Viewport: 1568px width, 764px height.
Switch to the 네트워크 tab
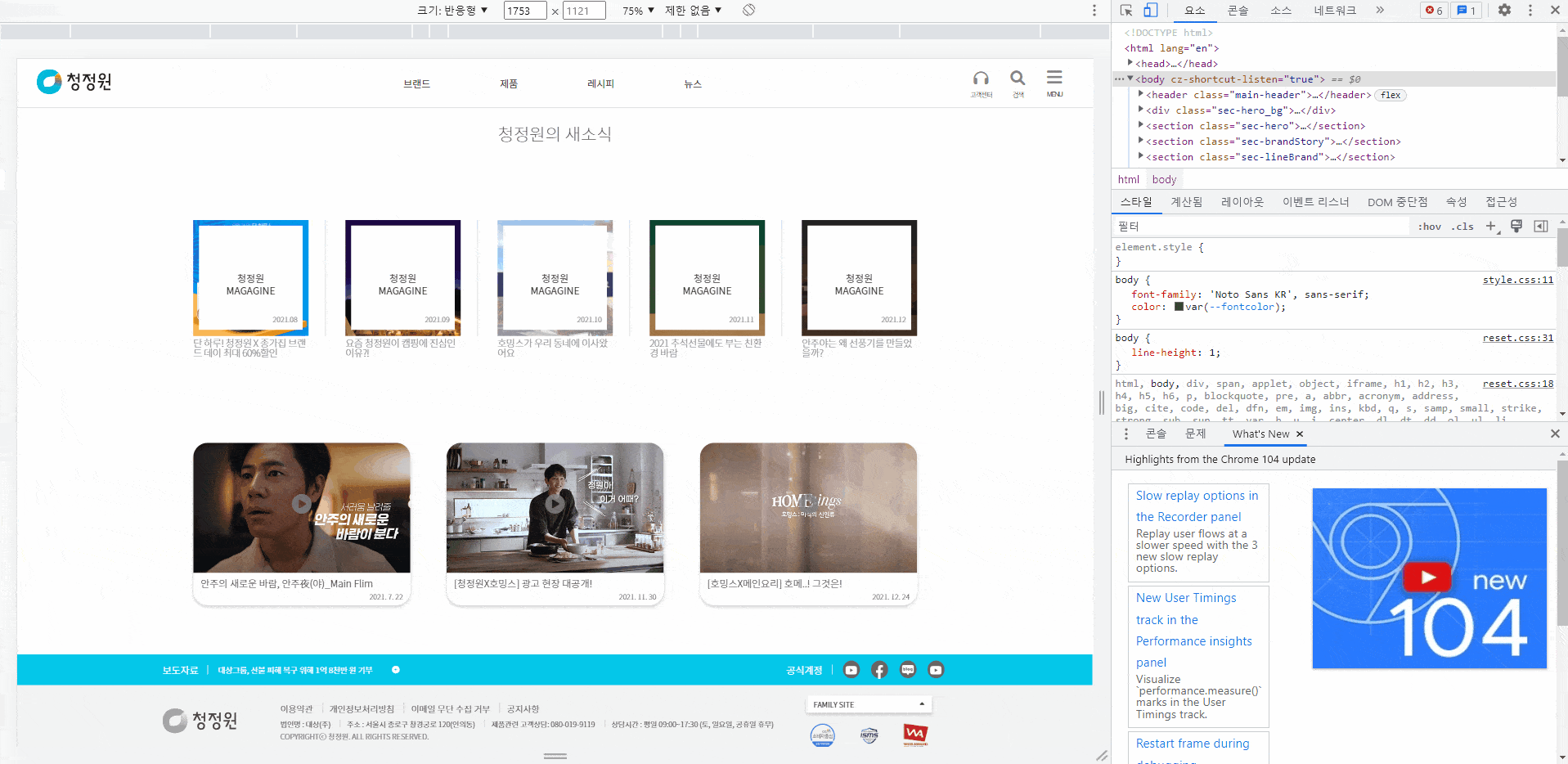point(1335,10)
